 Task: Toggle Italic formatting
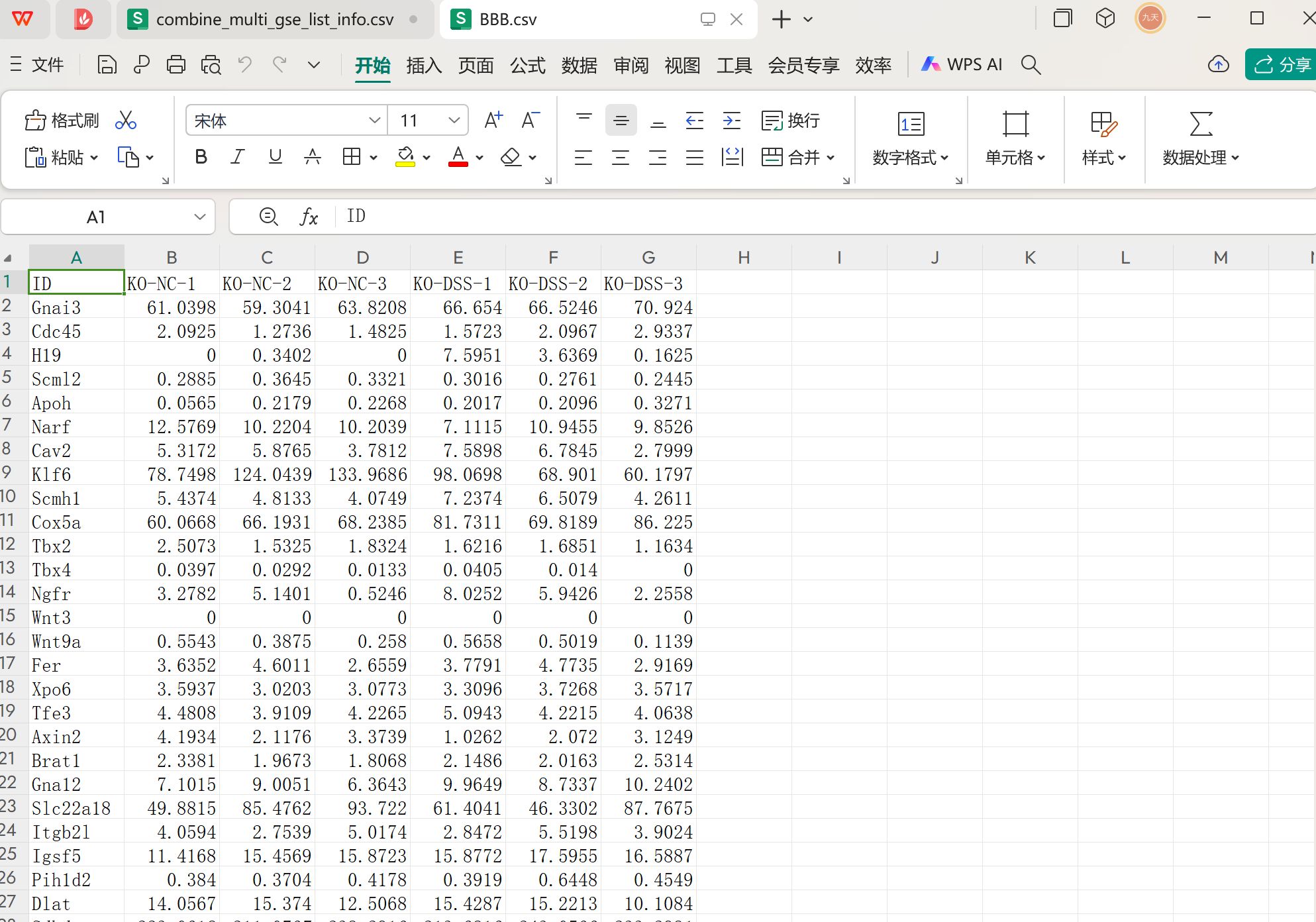[x=237, y=158]
